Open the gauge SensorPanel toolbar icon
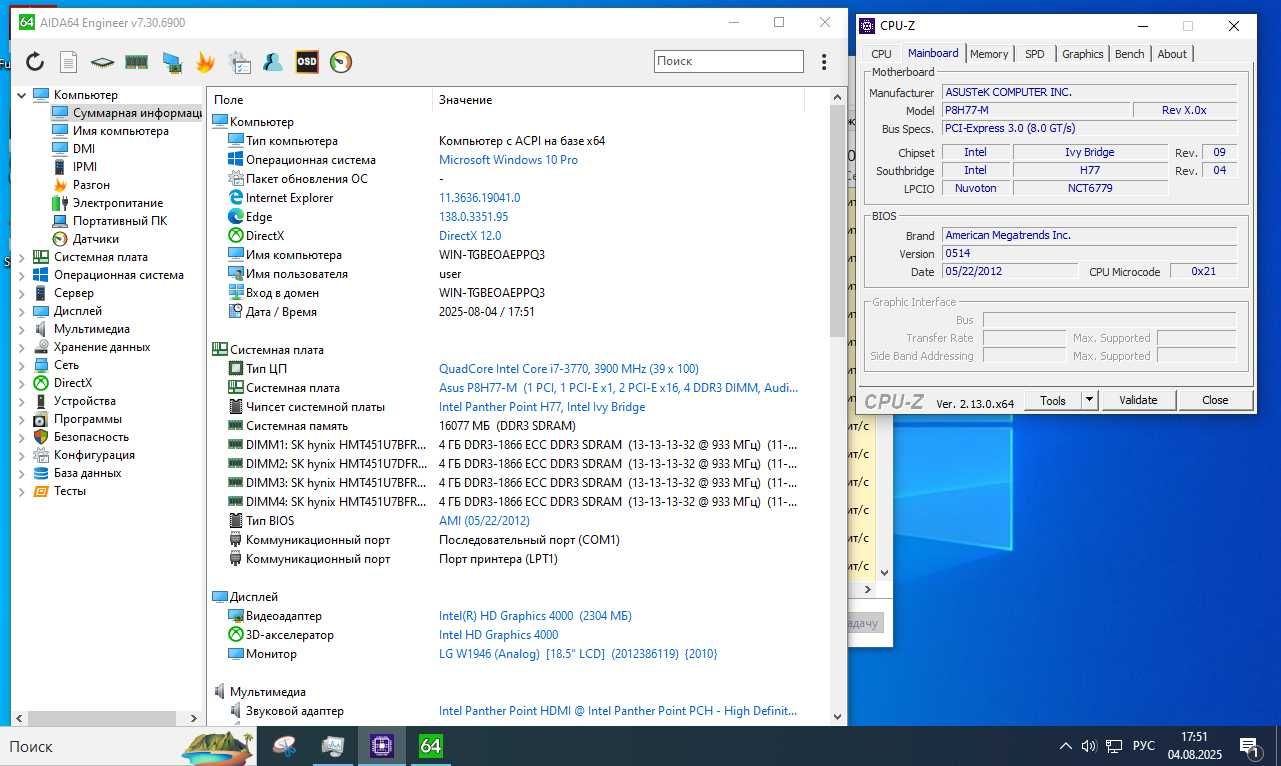 tap(341, 62)
